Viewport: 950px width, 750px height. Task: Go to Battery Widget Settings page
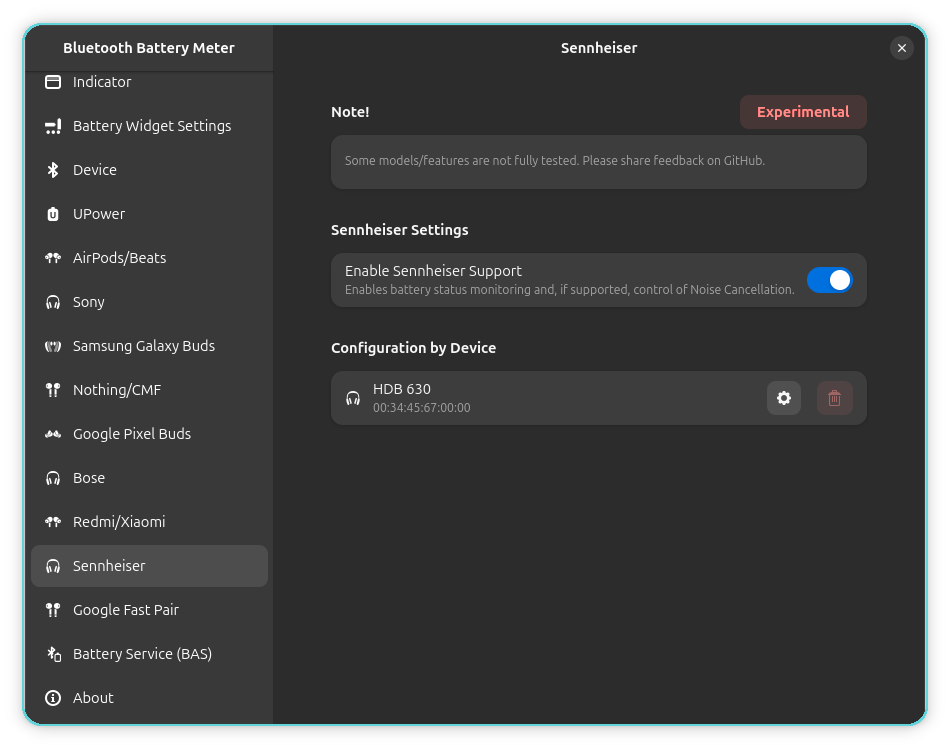149,126
